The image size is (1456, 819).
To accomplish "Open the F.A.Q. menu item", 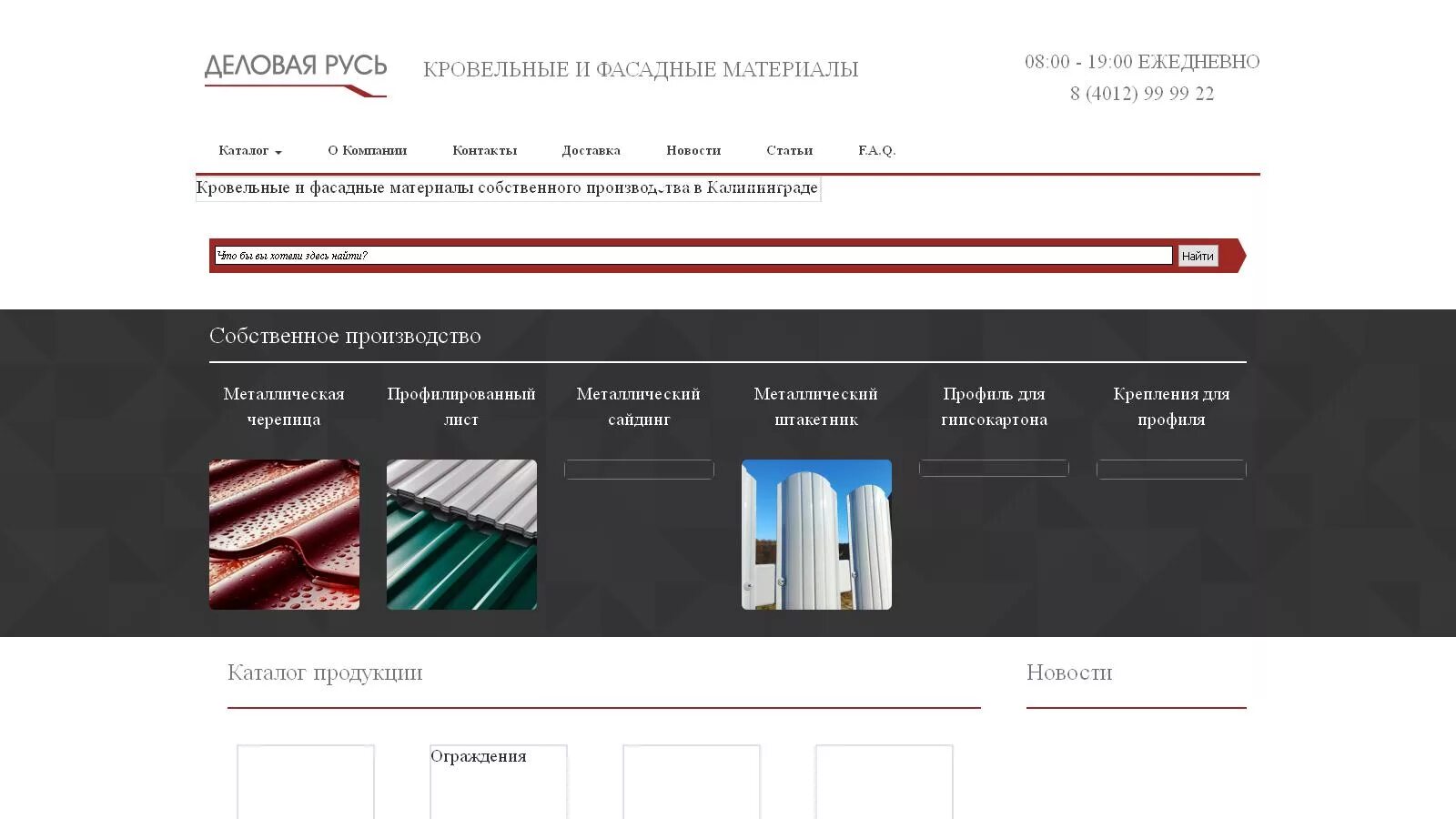I will pos(877,150).
